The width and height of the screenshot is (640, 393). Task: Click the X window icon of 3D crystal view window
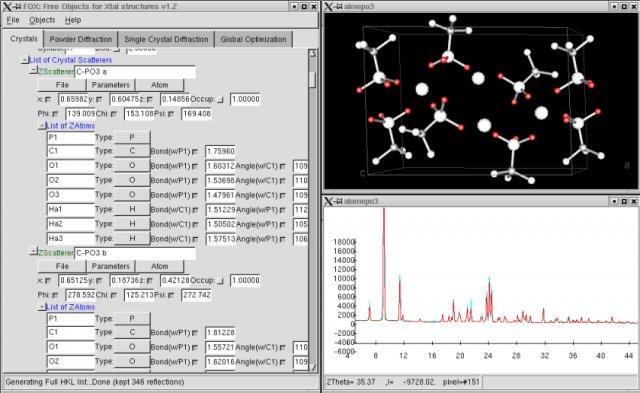coord(328,6)
